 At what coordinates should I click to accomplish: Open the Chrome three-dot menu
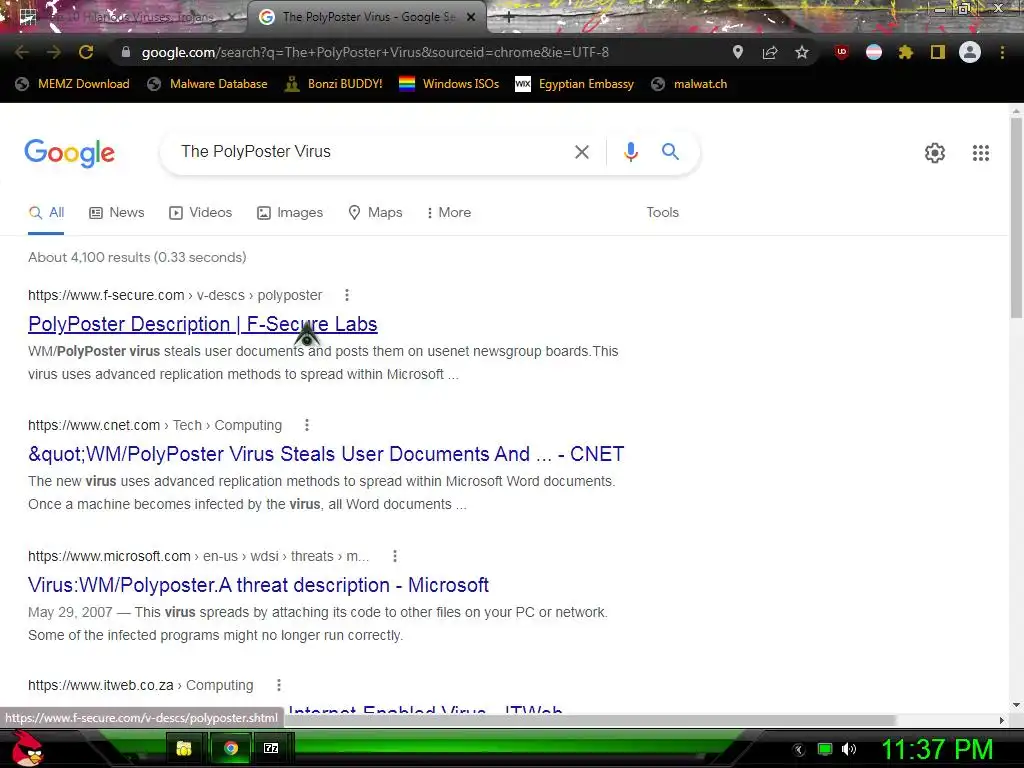pos(1002,52)
